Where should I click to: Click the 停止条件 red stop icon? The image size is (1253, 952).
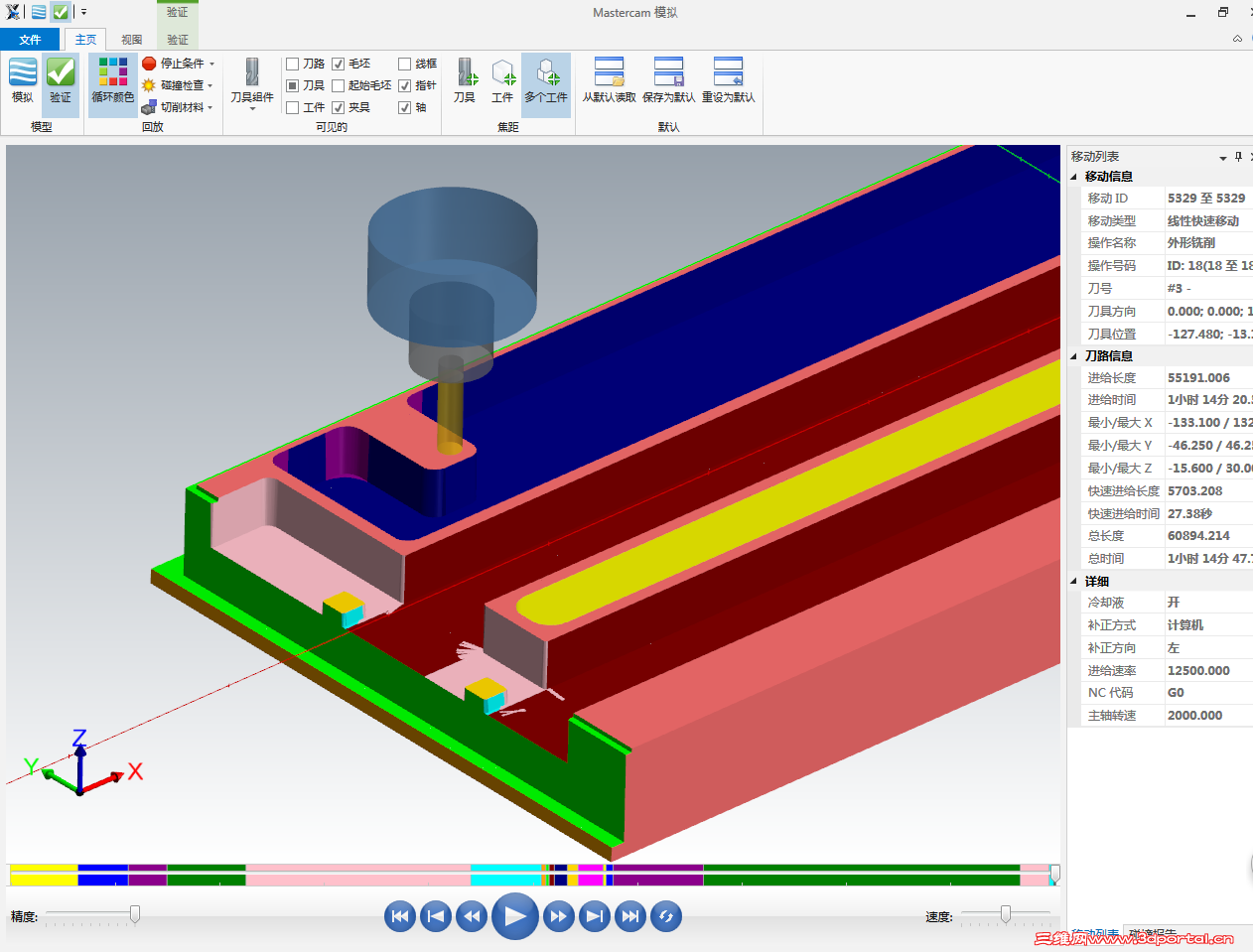coord(149,64)
